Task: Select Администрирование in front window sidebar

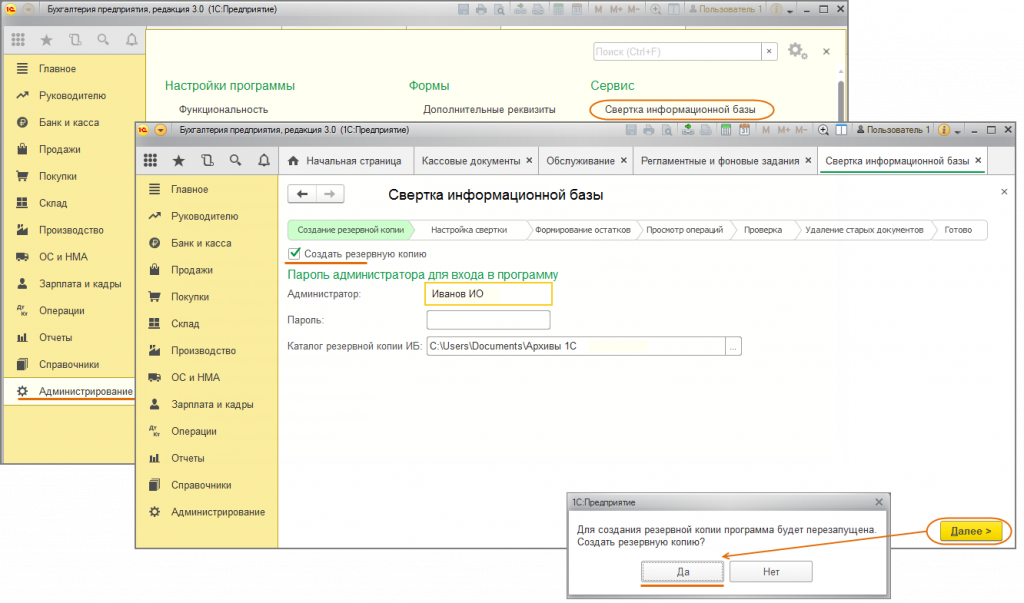Action: [217, 512]
